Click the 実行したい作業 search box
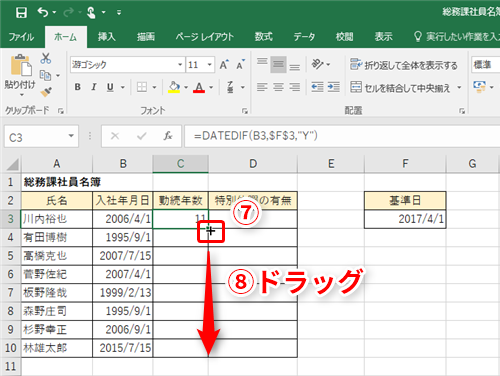The height and width of the screenshot is (376, 500). tap(456, 37)
